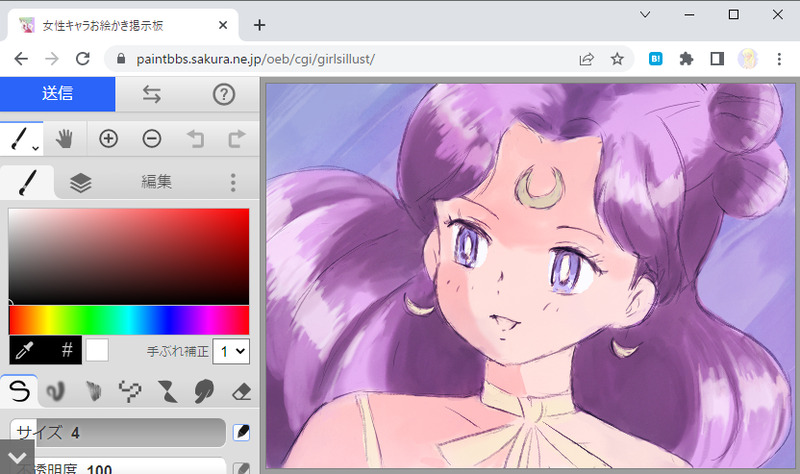800x474 pixels.
Task: Select the hand pan tool
Action: (64, 139)
